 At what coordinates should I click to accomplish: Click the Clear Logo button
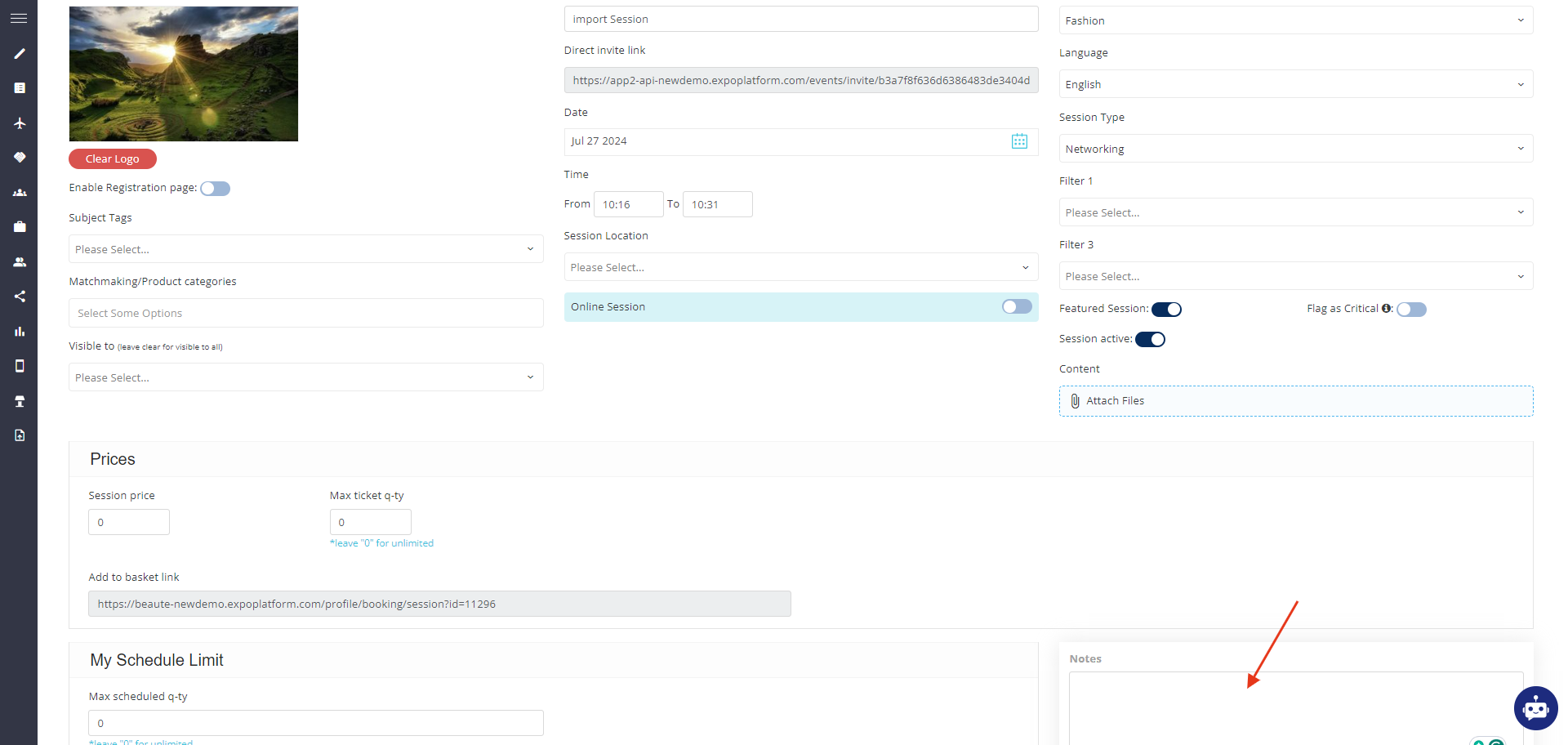click(x=113, y=158)
